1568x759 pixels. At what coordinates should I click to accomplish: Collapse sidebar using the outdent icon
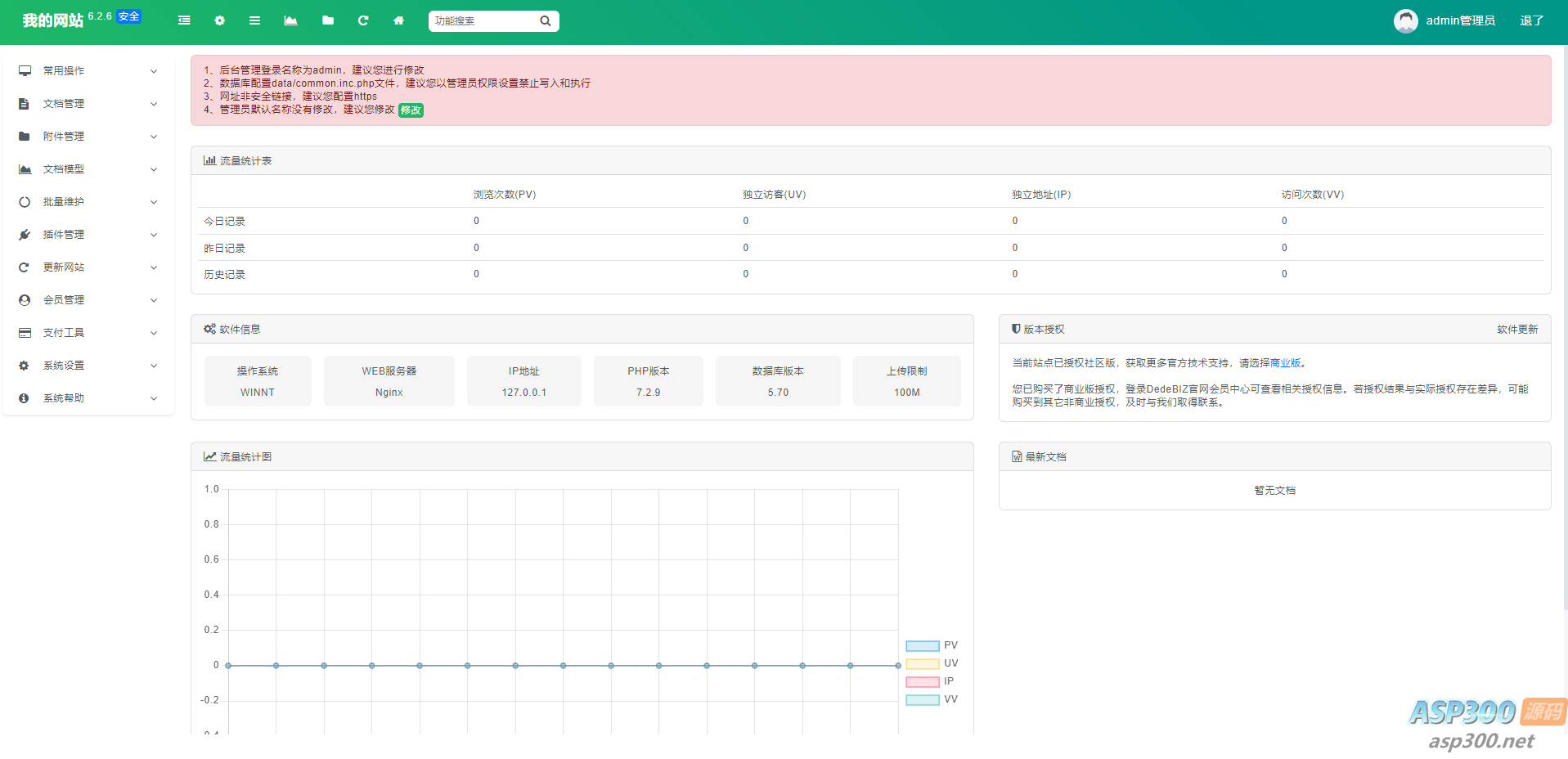(184, 20)
